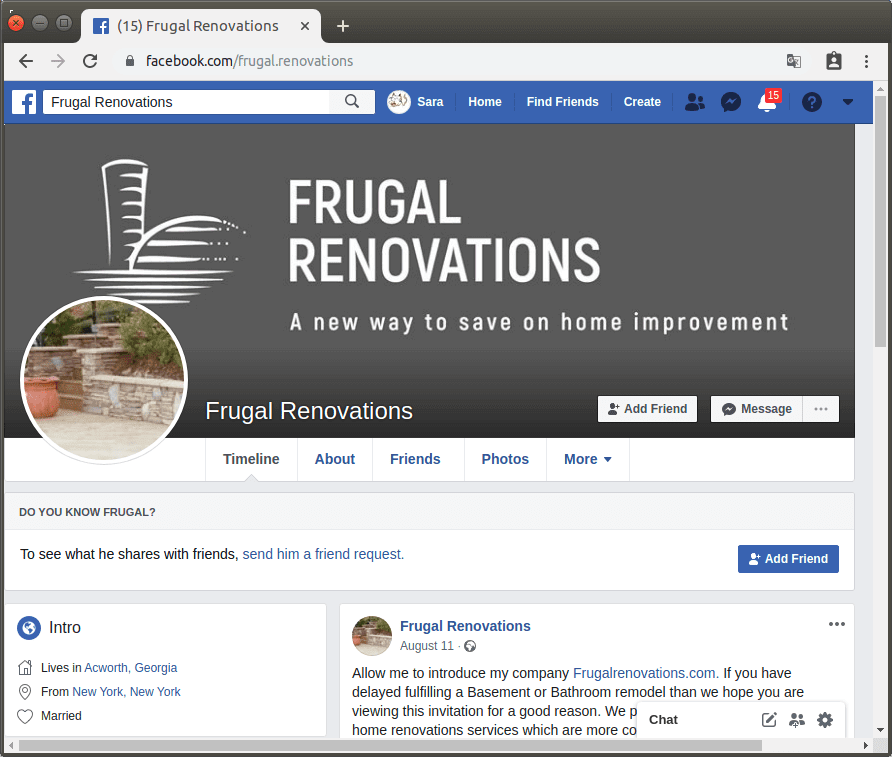Click the 'Frugal Renovations' name on the cover
Viewport: 892px width, 757px height.
point(309,411)
